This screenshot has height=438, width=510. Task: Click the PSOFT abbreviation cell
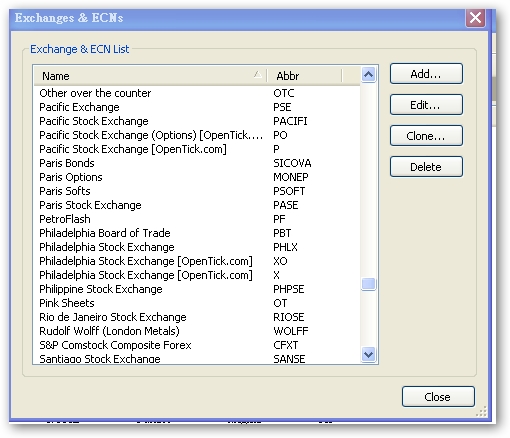click(289, 191)
